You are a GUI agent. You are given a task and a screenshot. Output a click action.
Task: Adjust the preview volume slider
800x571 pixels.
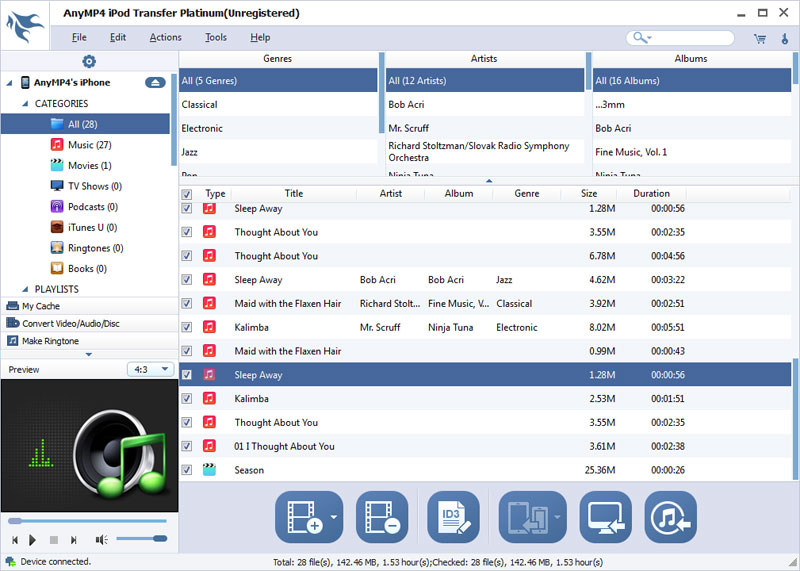[x=141, y=538]
